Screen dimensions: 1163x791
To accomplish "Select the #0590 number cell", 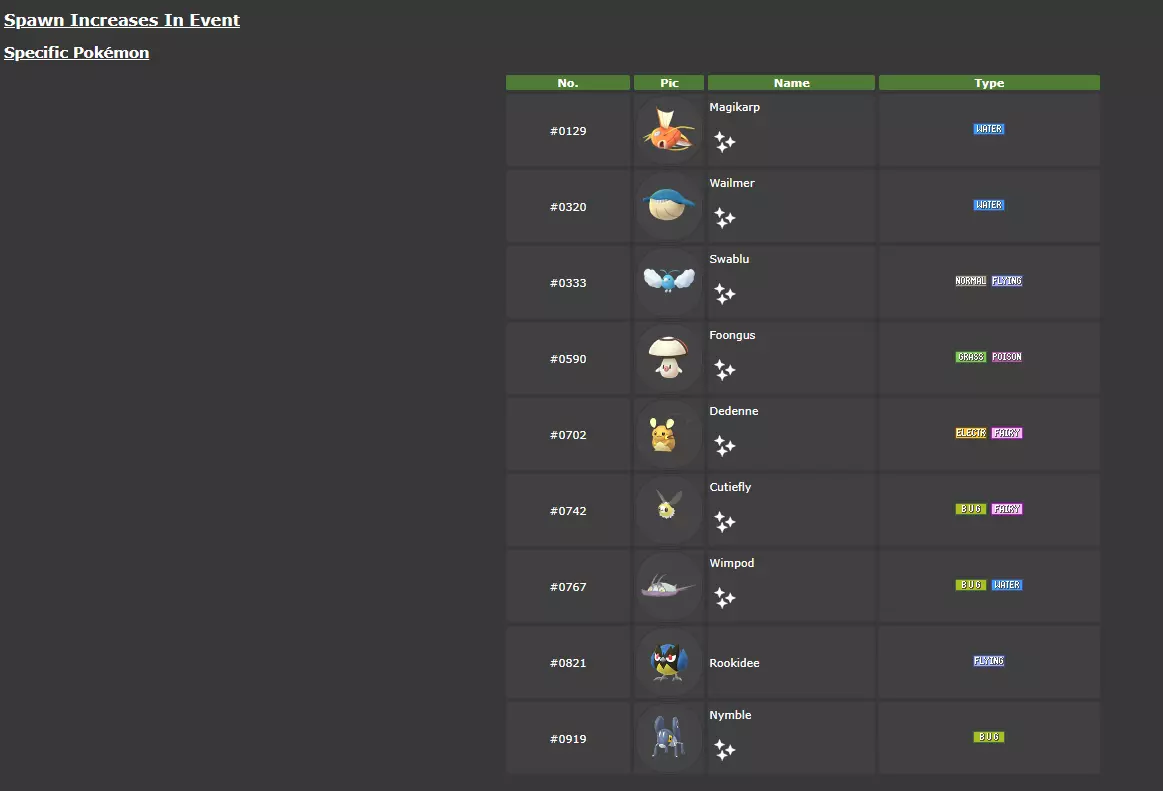I will [x=568, y=358].
